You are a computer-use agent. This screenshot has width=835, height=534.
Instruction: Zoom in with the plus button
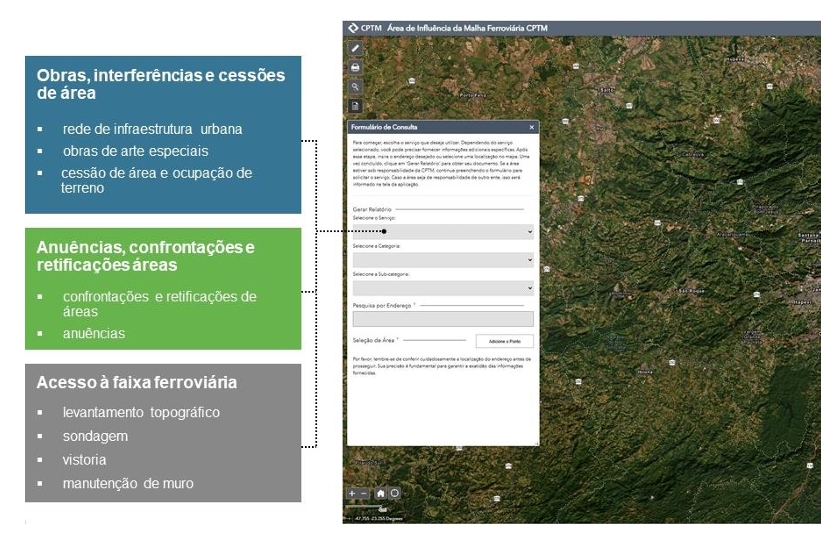point(351,493)
